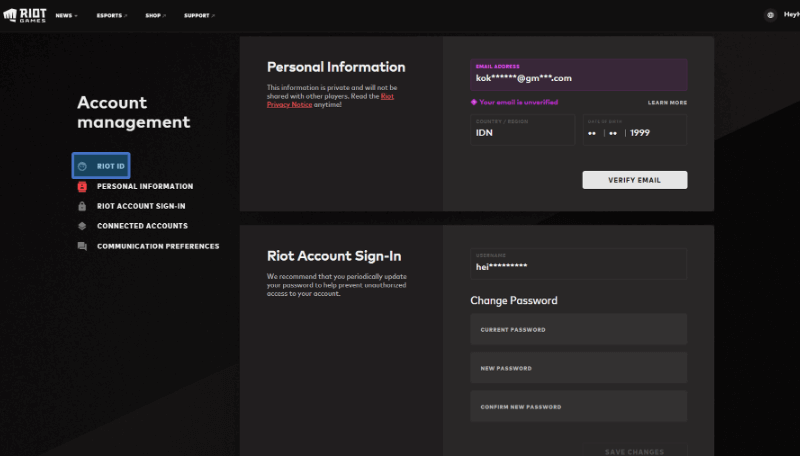Click 'Your email is unverified' text
Image resolution: width=800 pixels, height=456 pixels.
(x=518, y=102)
